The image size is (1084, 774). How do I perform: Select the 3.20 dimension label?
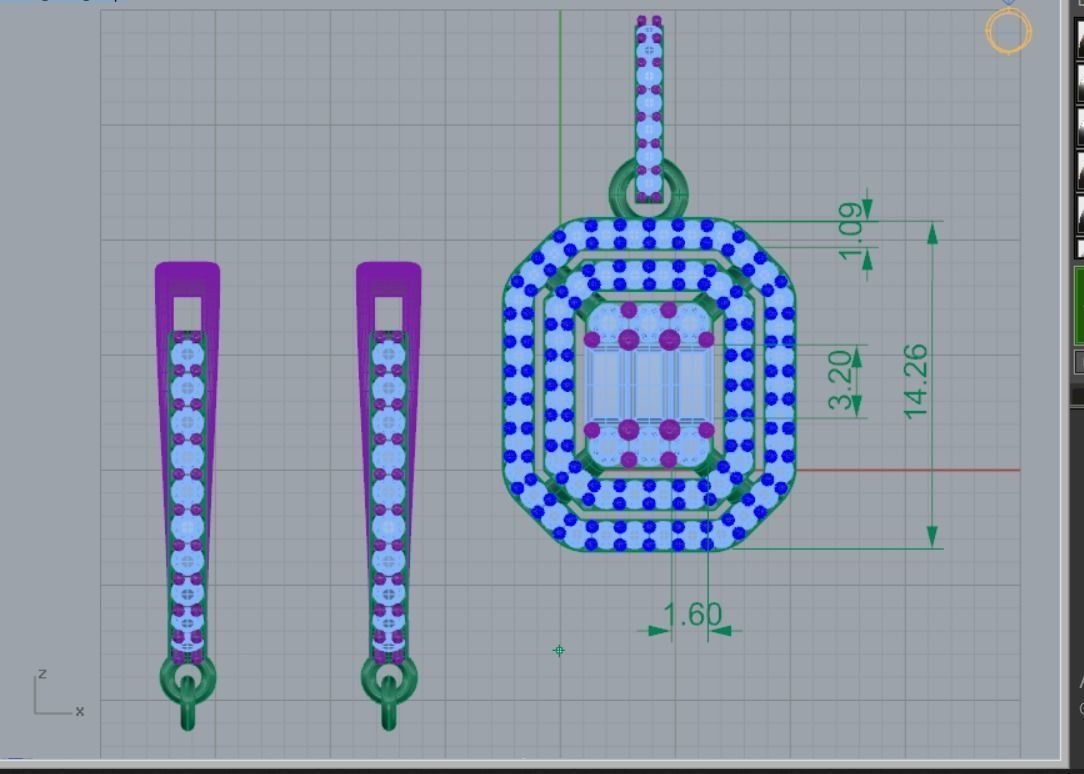pyautogui.click(x=841, y=380)
